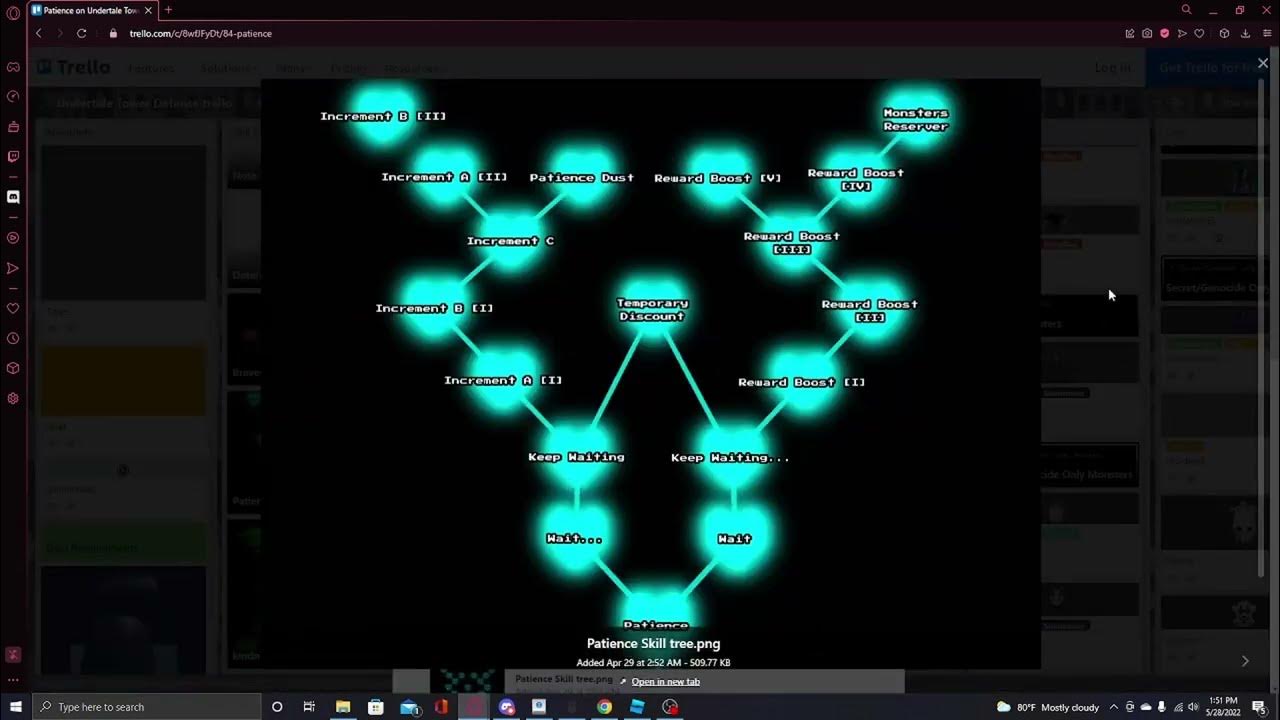
Task: Click the Patience Skill tree.png caption
Action: click(x=653, y=644)
